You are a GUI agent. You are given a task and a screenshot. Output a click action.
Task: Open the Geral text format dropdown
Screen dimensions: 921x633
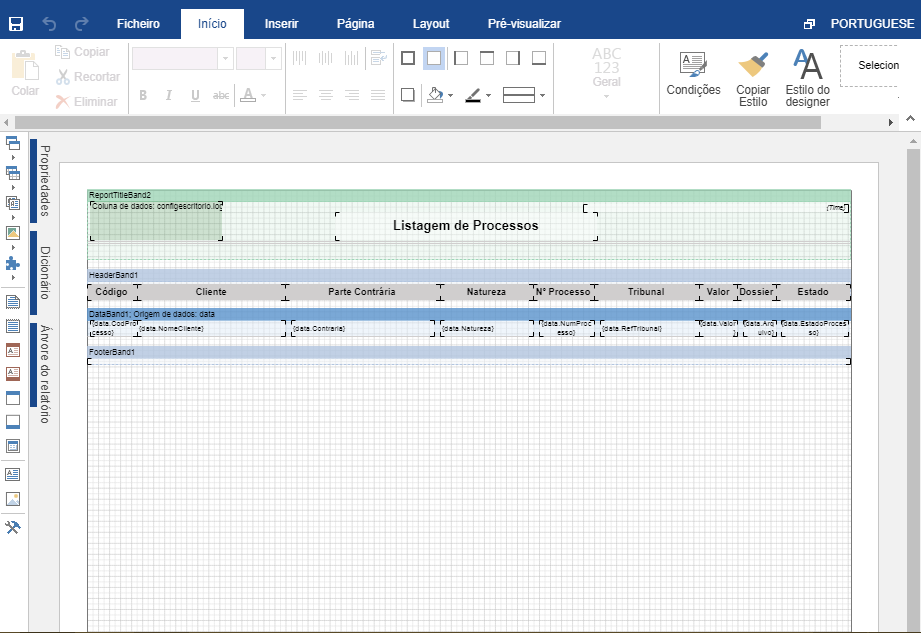coord(606,74)
